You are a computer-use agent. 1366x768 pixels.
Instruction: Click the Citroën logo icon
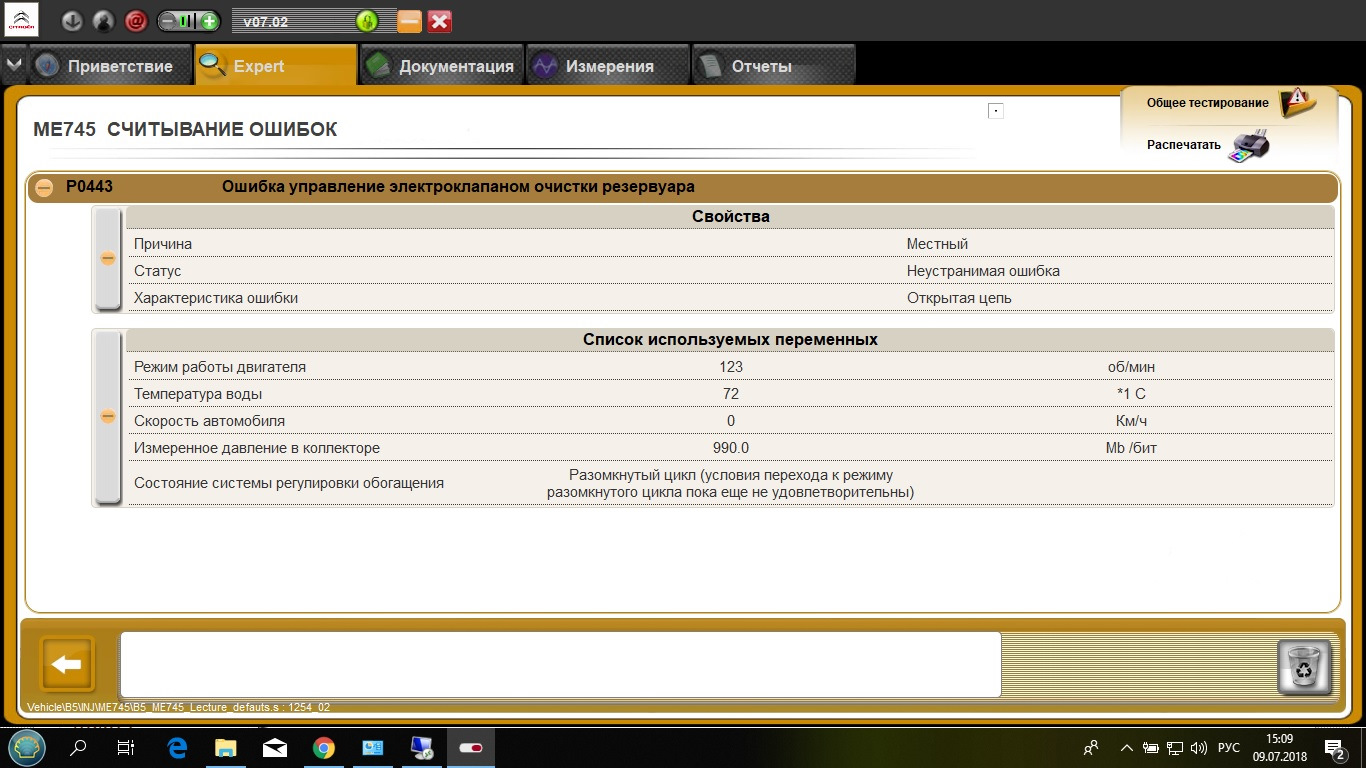pos(21,20)
